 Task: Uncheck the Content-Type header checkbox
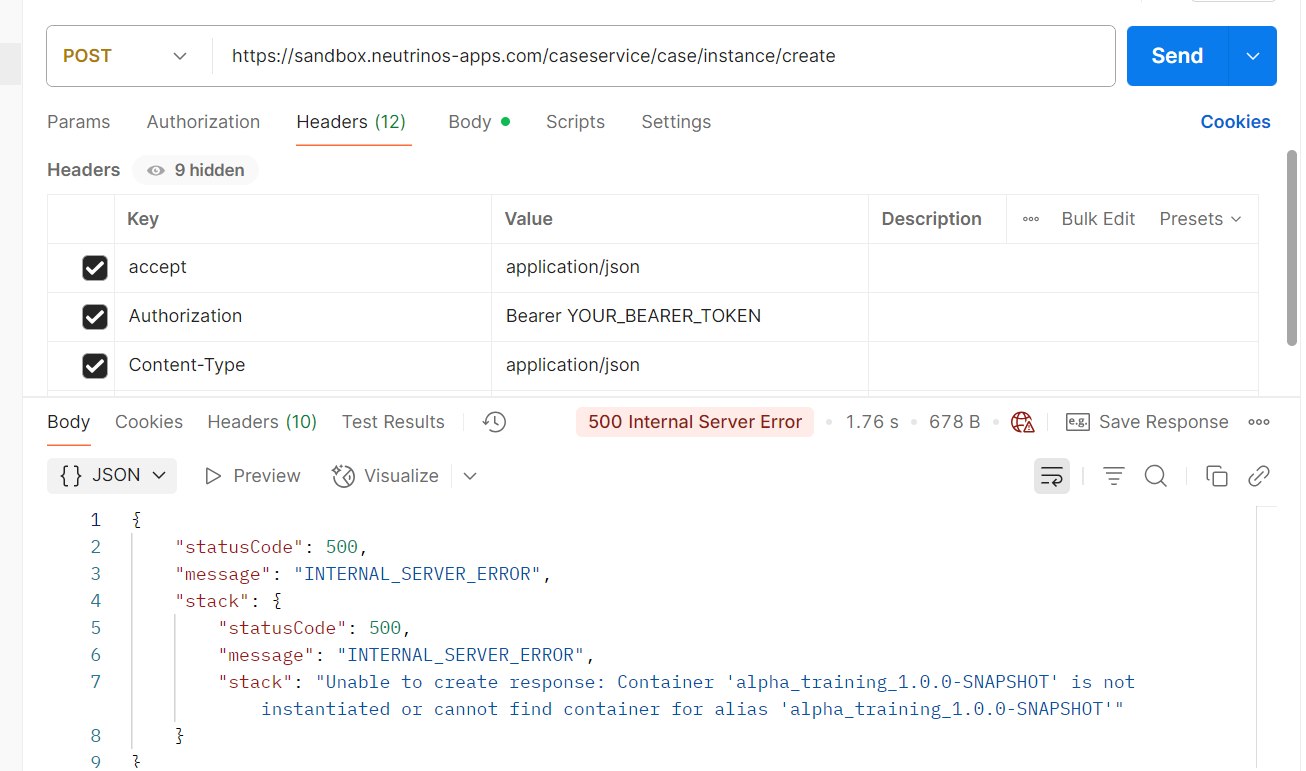click(95, 366)
